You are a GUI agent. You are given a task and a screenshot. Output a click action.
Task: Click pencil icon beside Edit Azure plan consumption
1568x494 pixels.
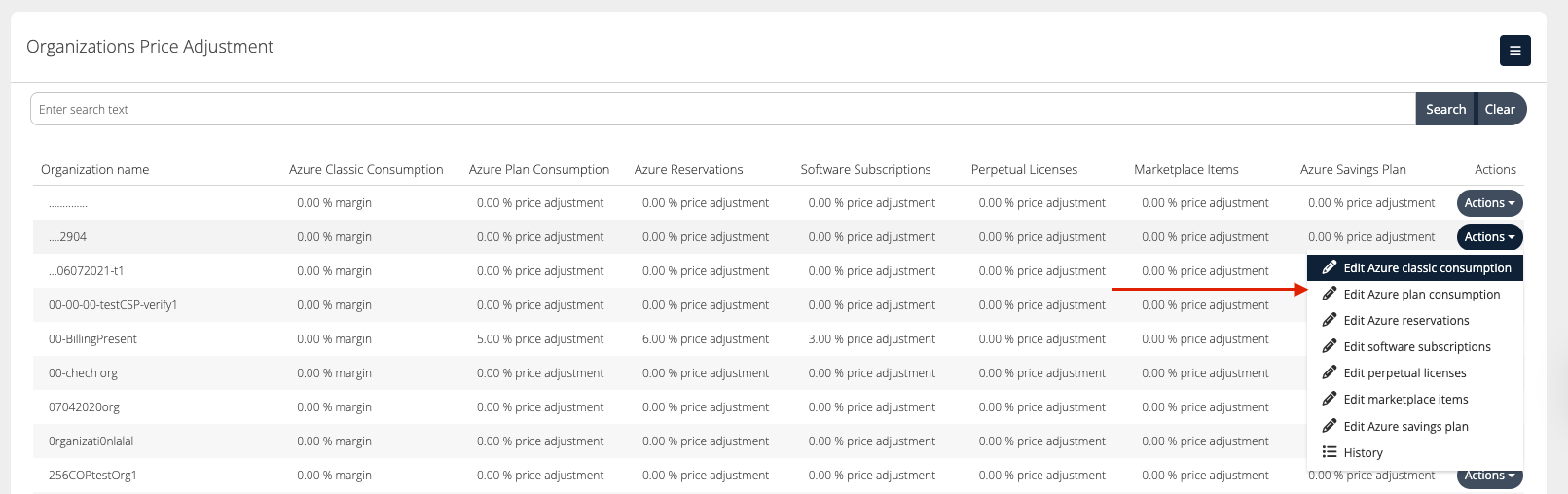point(1329,294)
